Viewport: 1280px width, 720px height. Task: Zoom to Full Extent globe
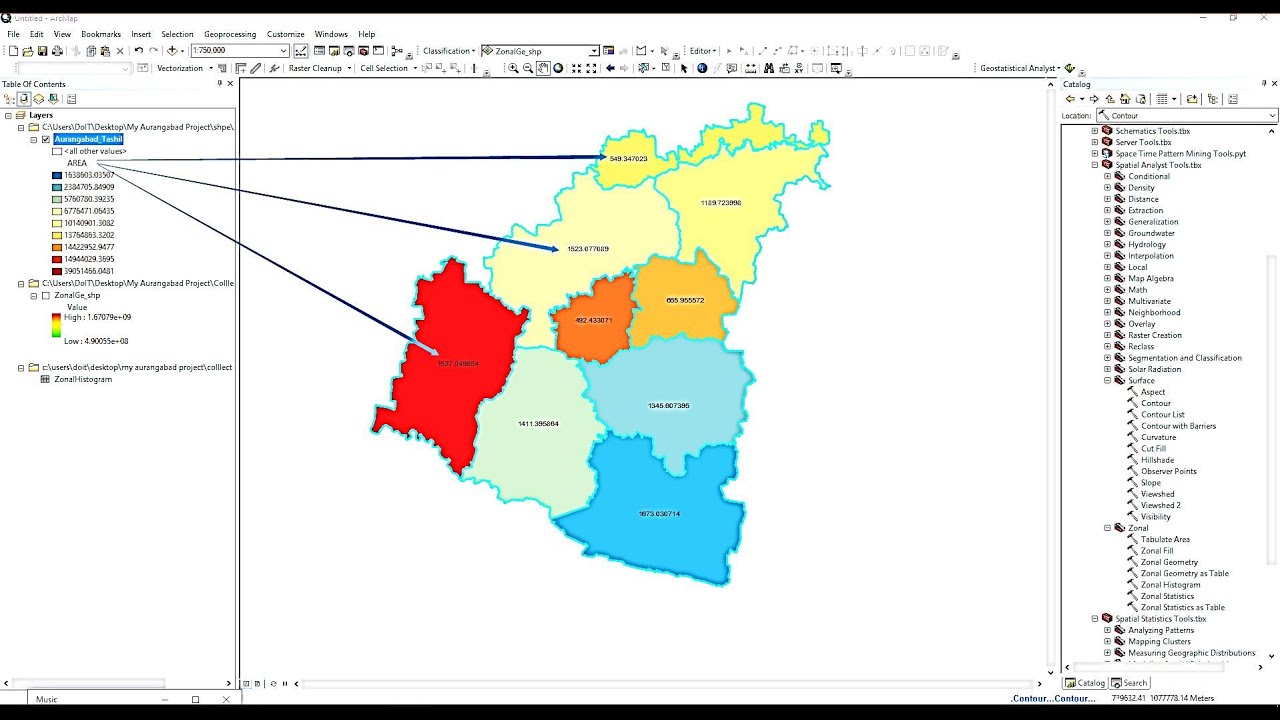click(x=558, y=68)
